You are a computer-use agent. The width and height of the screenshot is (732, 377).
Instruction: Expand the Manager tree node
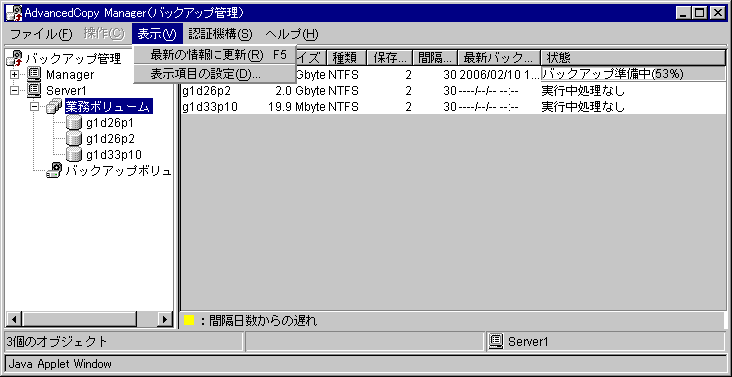click(15, 75)
